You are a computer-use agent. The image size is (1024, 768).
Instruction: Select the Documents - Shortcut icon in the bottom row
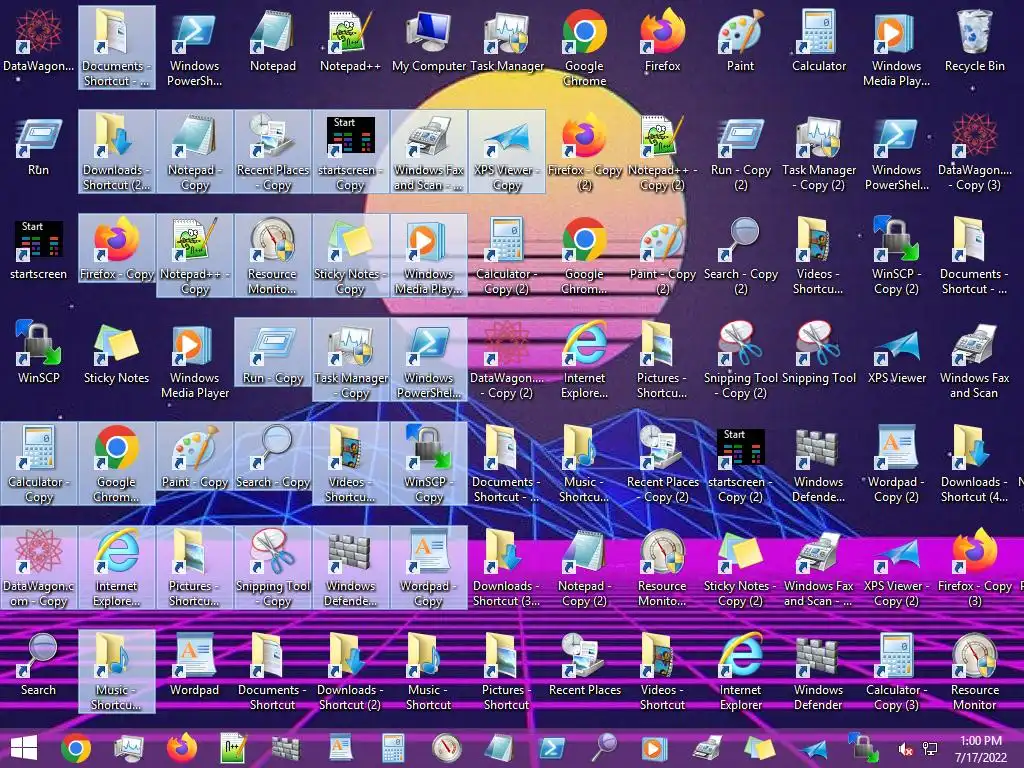tap(272, 673)
